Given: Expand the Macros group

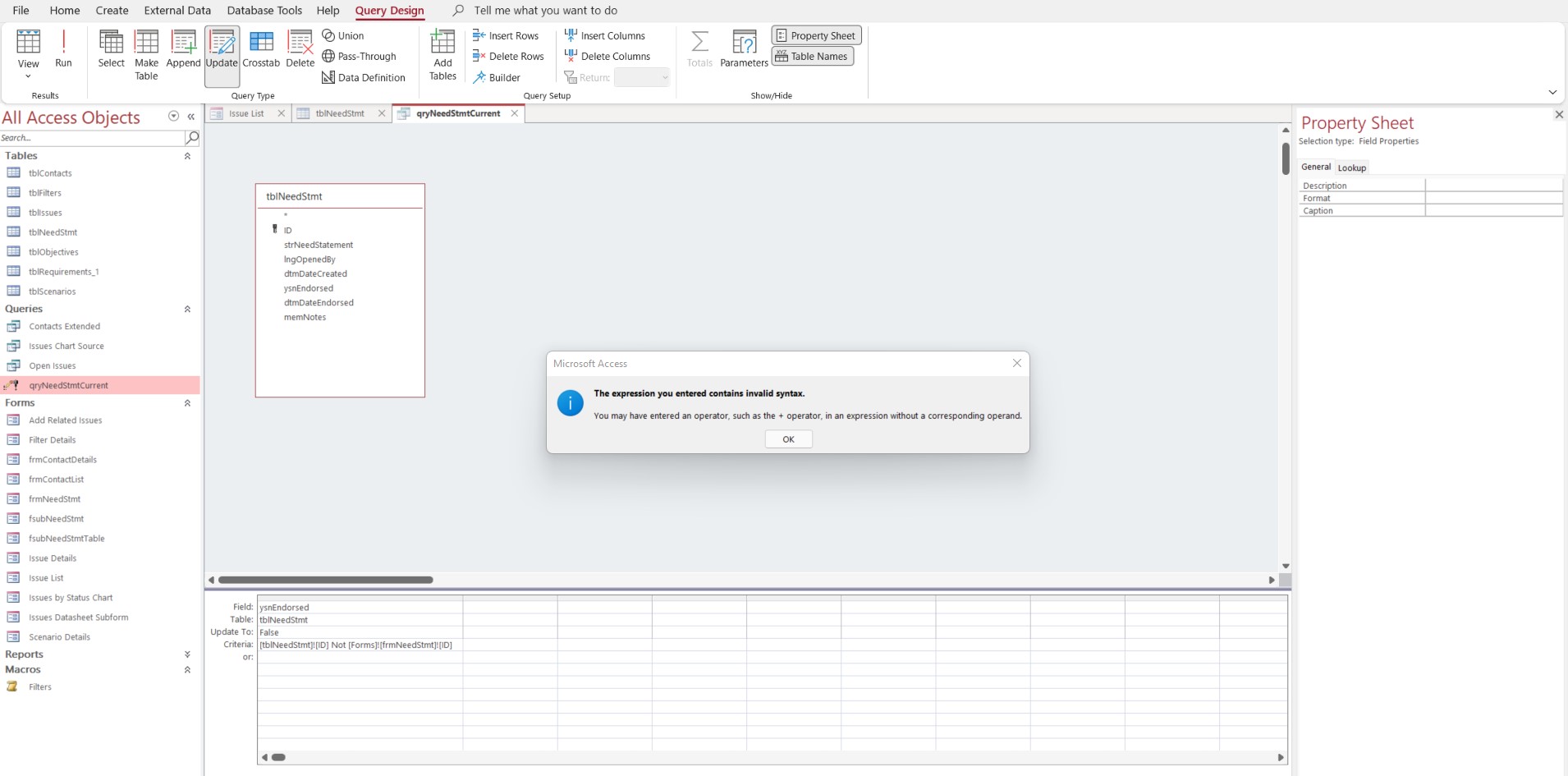Looking at the screenshot, I should click(187, 670).
